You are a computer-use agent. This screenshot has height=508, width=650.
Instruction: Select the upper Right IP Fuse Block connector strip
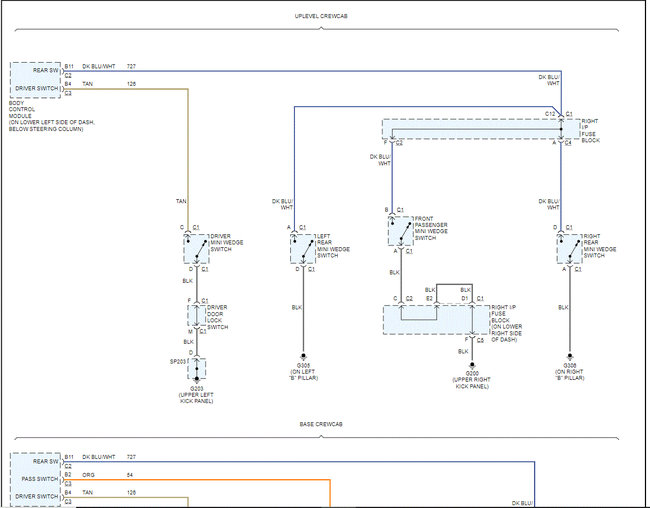(478, 130)
